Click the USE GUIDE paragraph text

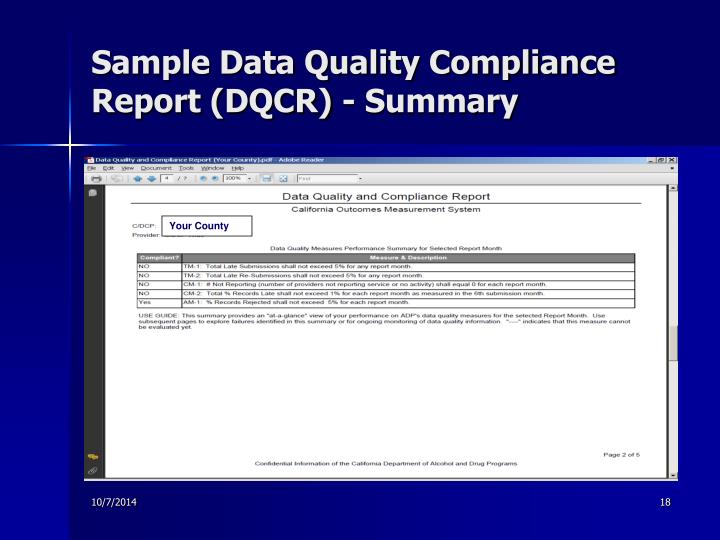coord(385,321)
